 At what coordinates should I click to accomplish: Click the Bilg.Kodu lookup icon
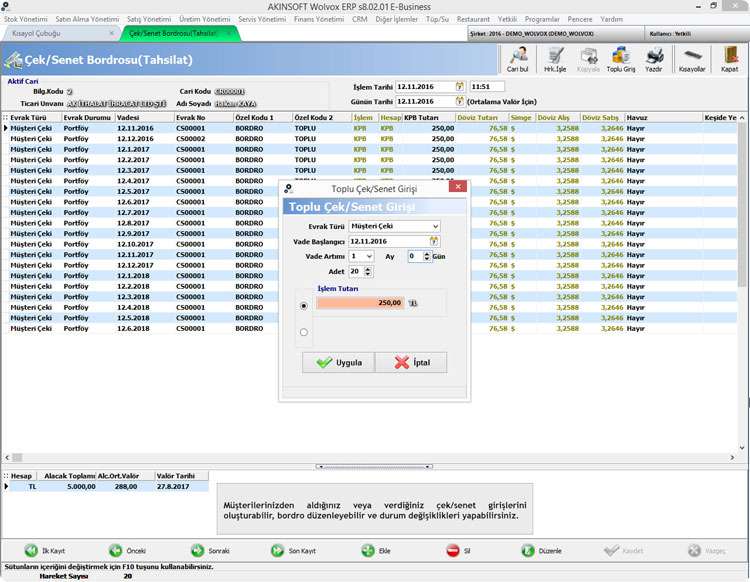click(x=69, y=91)
